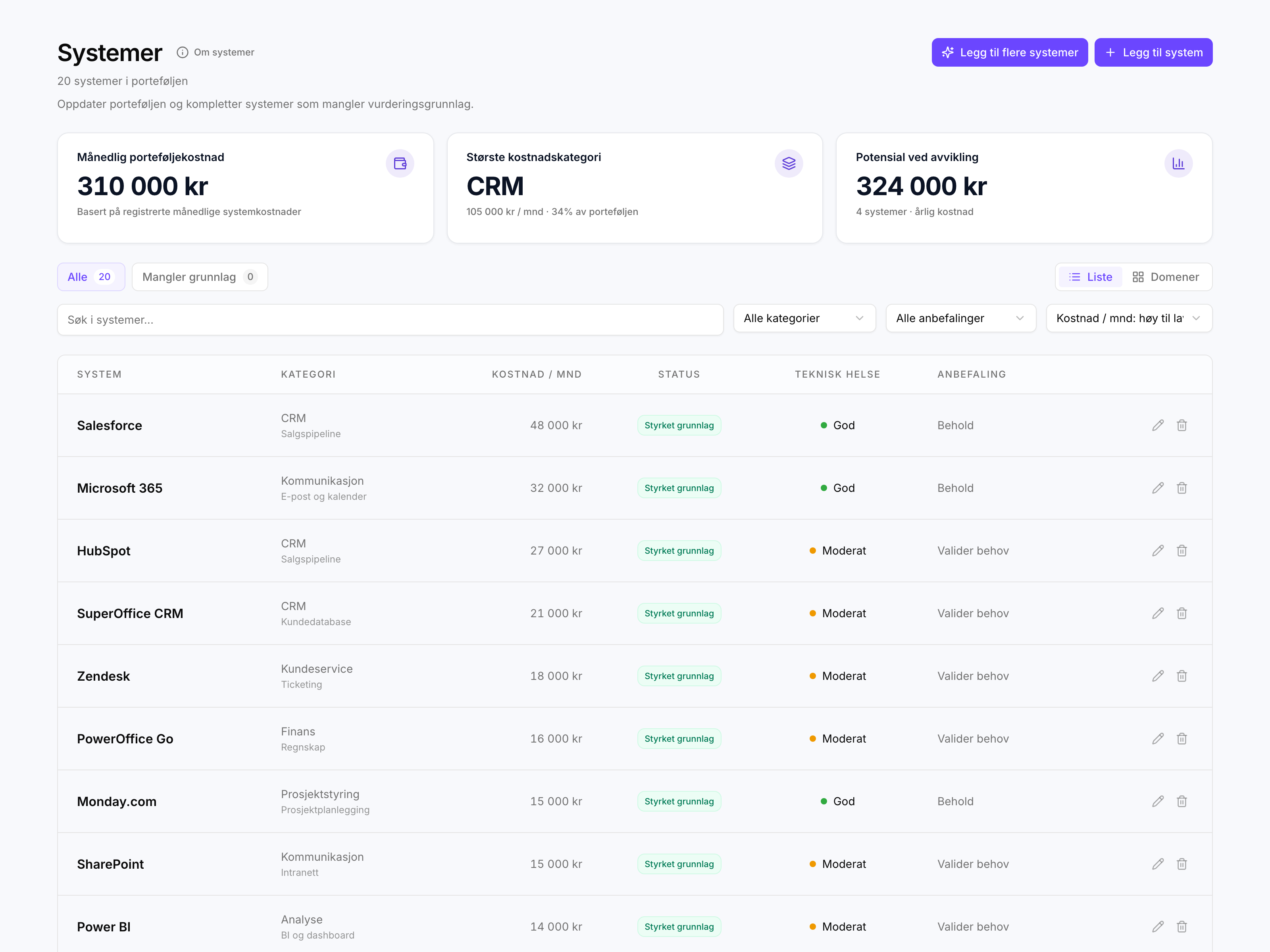Screen dimensions: 1270x952
Task: Open the SuperOffice CRM system name
Action: (130, 613)
